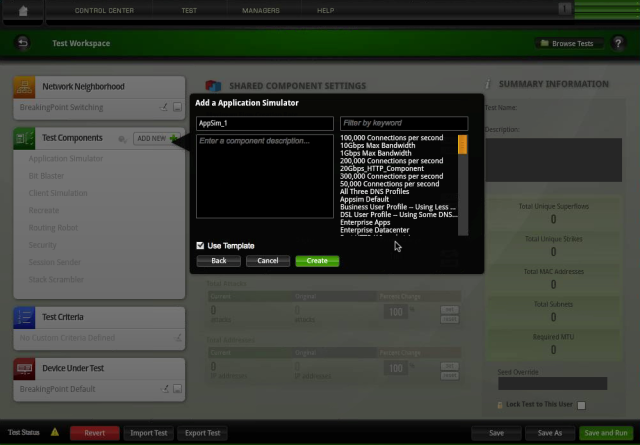Click the Save button
640x445 pixels.
point(496,433)
